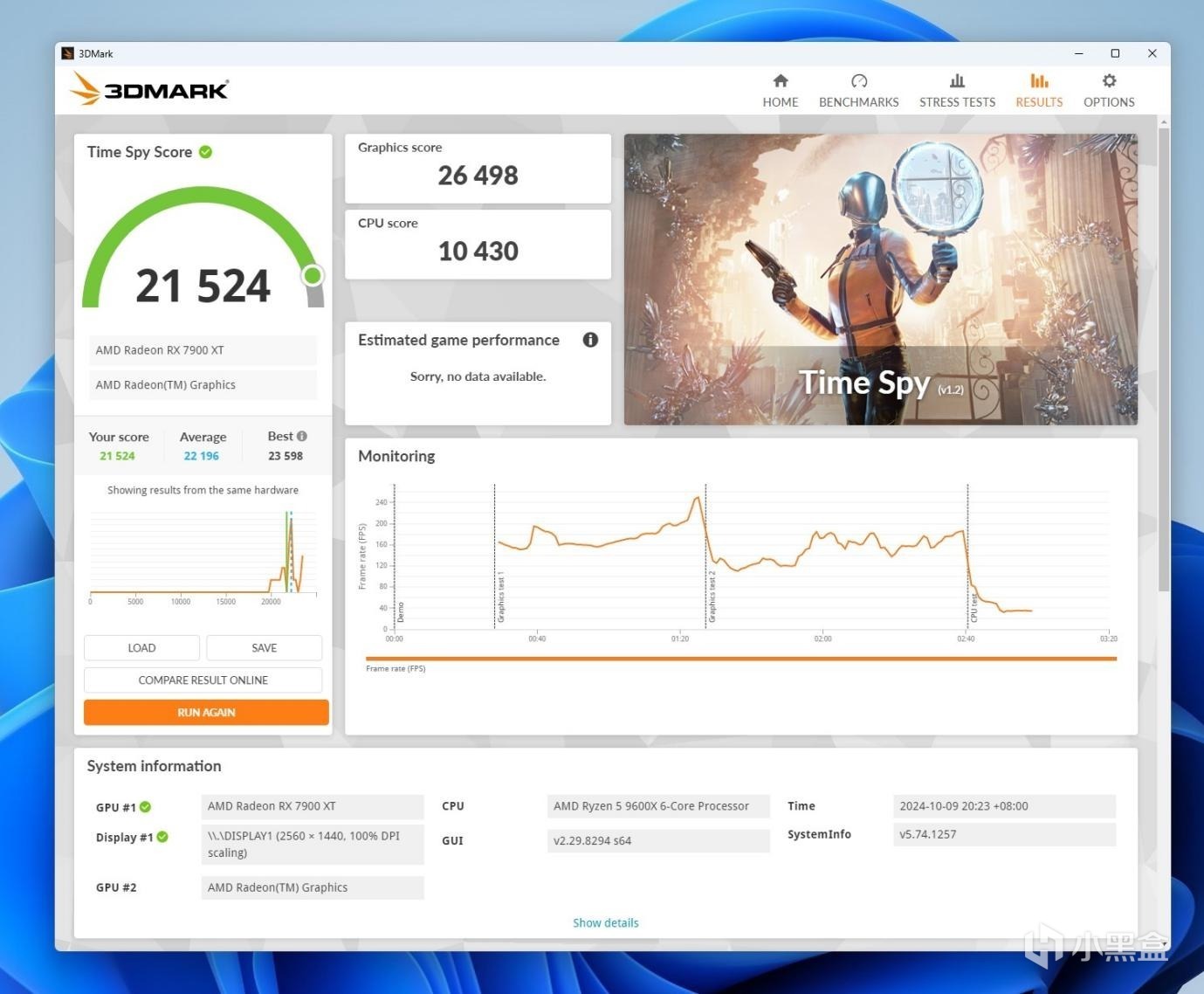1204x994 pixels.
Task: Click the Graphics test 2 marker in chart
Action: coord(712,597)
